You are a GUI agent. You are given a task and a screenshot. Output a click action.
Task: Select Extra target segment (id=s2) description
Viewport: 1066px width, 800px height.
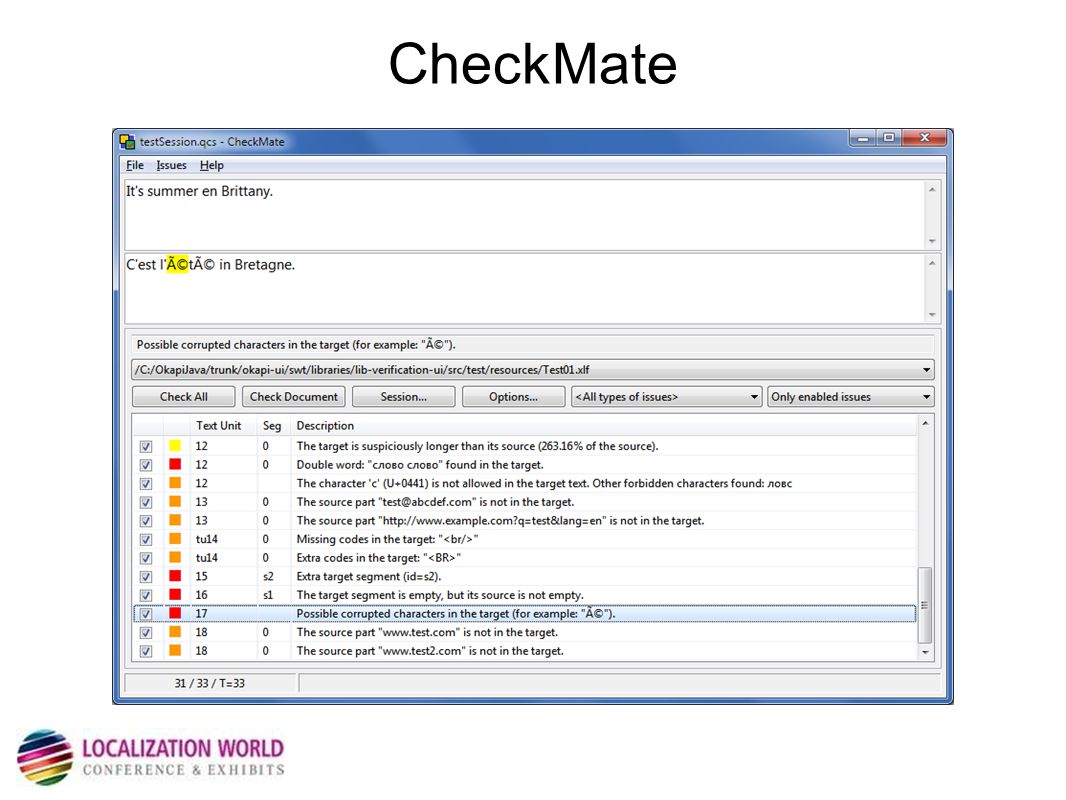coord(368,576)
